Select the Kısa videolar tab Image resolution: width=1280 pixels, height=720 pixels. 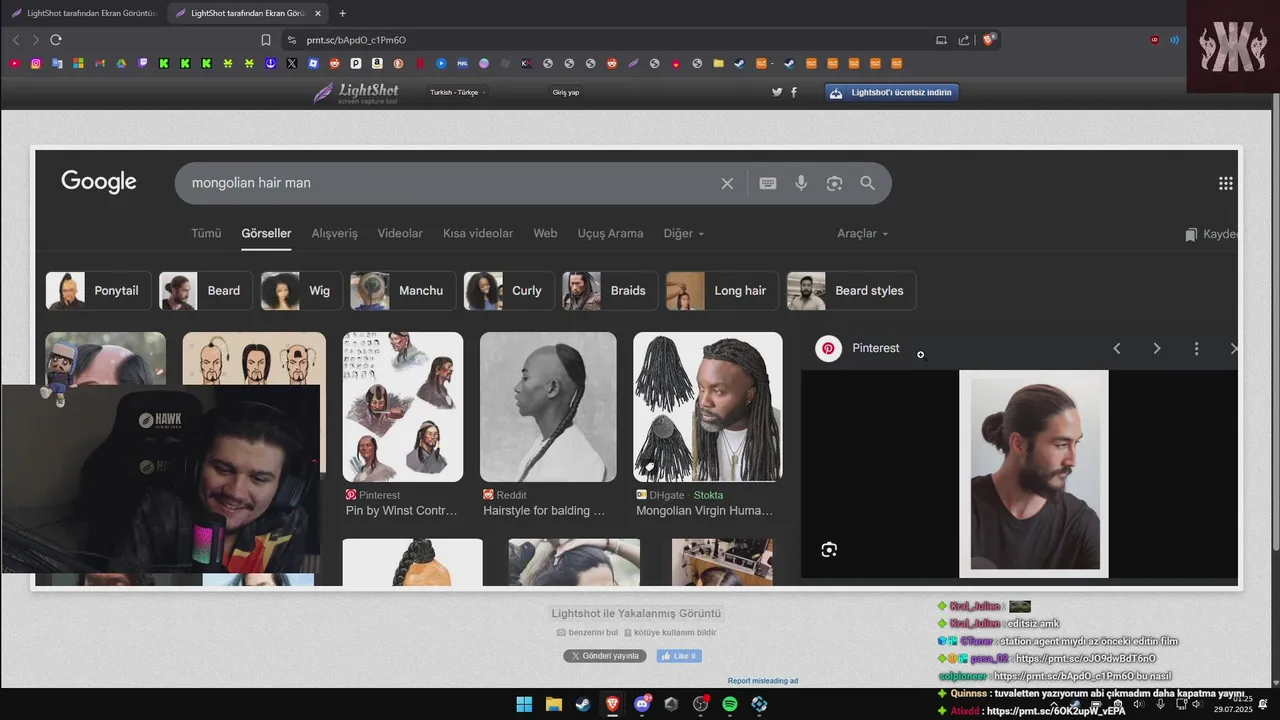(478, 233)
